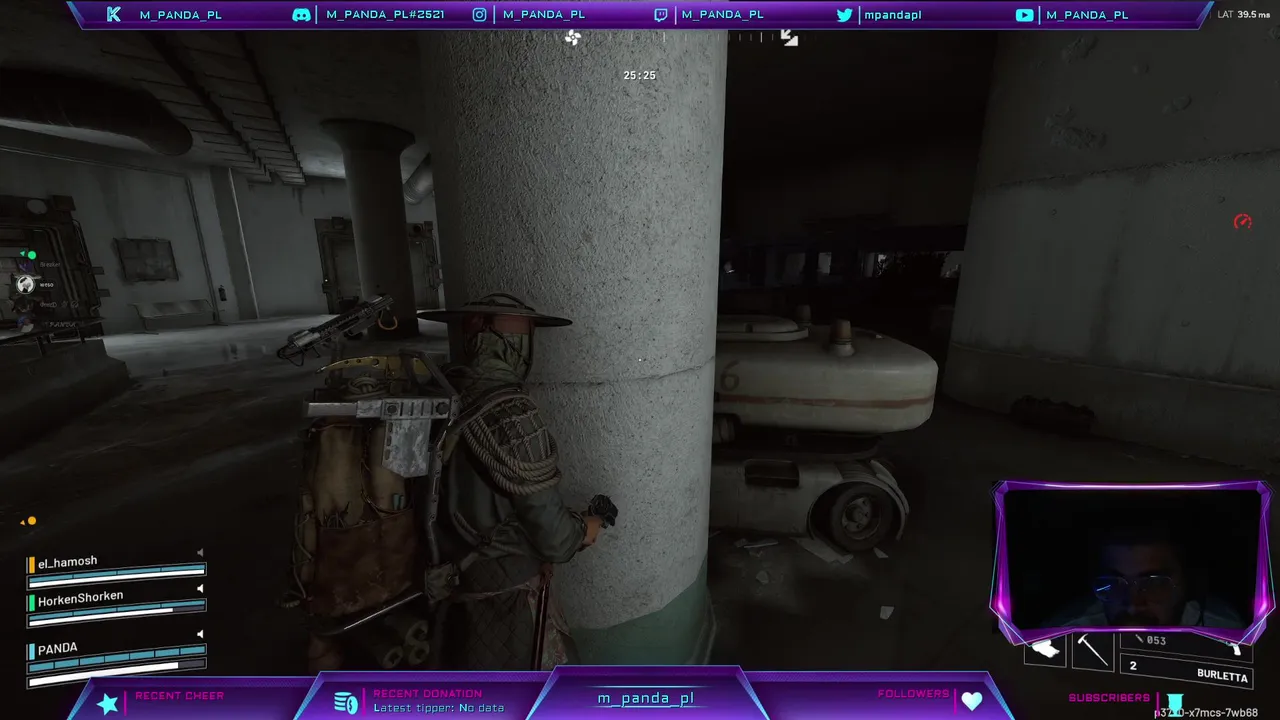The width and height of the screenshot is (1280, 720).
Task: Click the YouTube logo icon
Action: pyautogui.click(x=1024, y=15)
